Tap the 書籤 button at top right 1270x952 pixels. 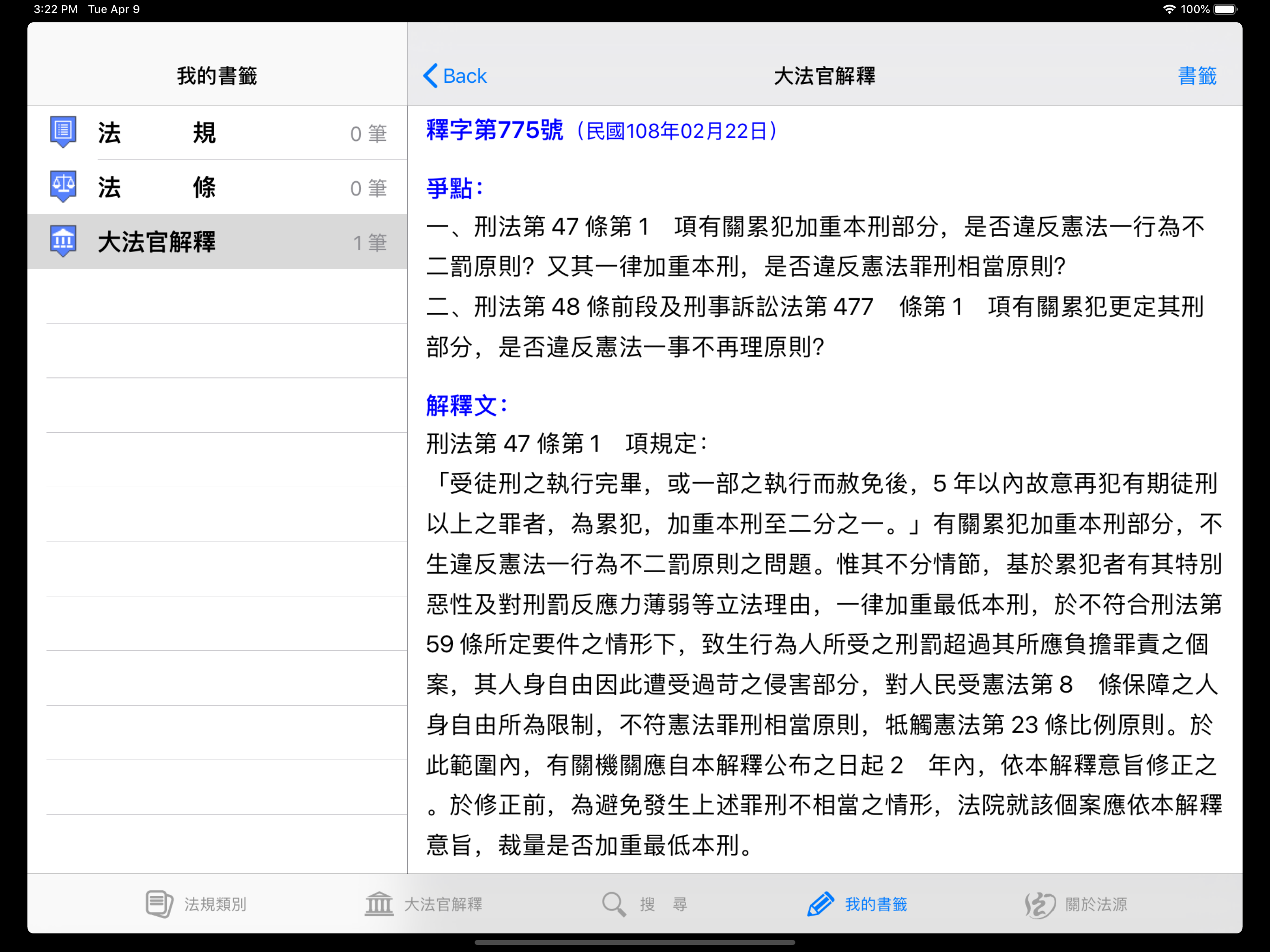[x=1197, y=76]
